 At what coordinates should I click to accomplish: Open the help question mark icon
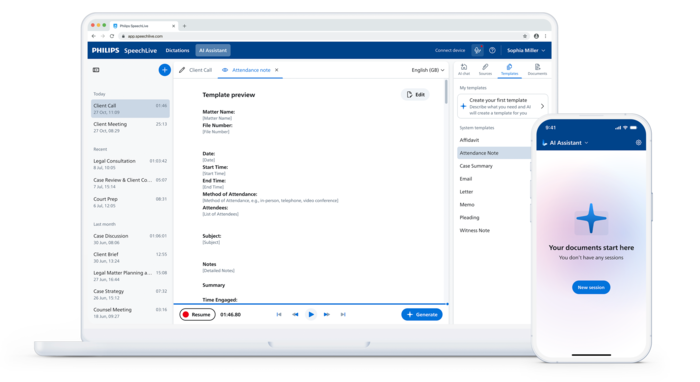coord(492,50)
